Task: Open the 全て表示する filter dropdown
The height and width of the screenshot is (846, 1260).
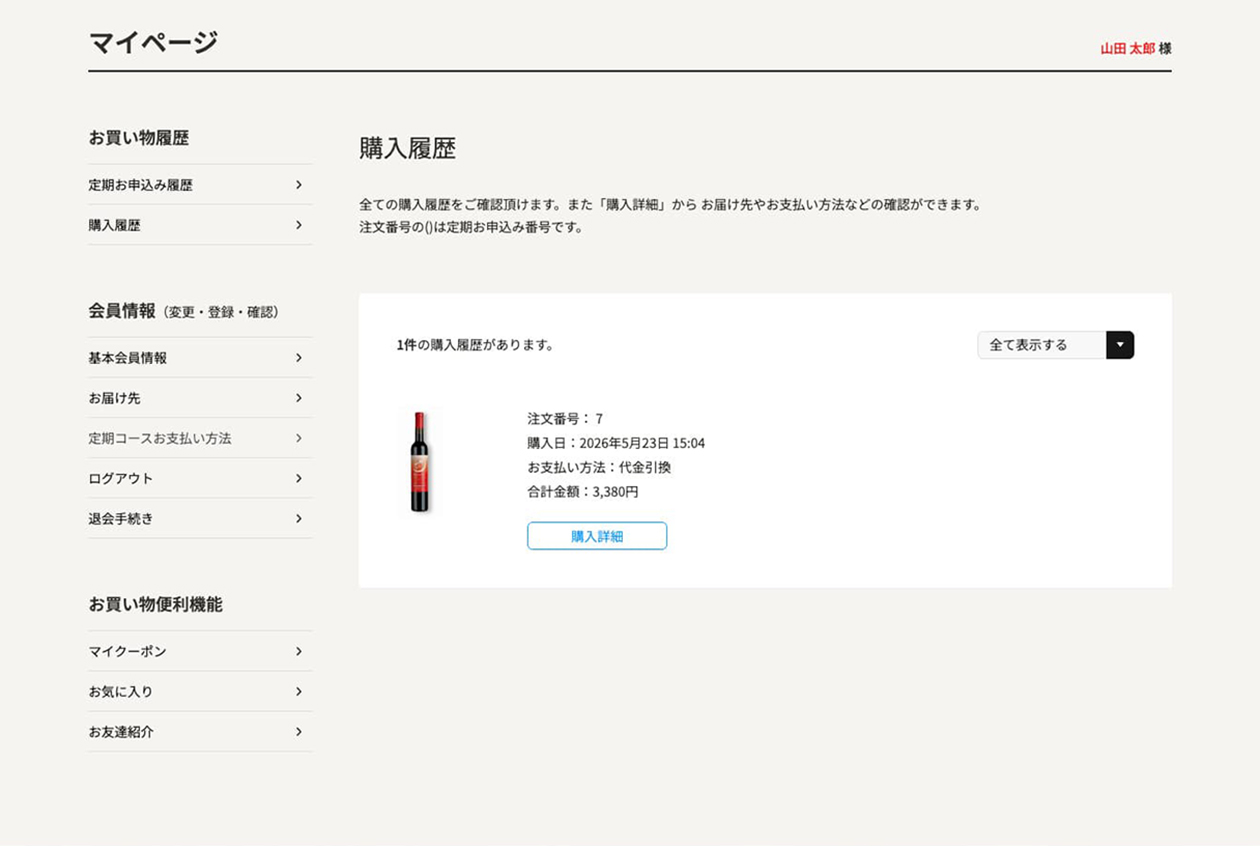Action: point(1055,345)
